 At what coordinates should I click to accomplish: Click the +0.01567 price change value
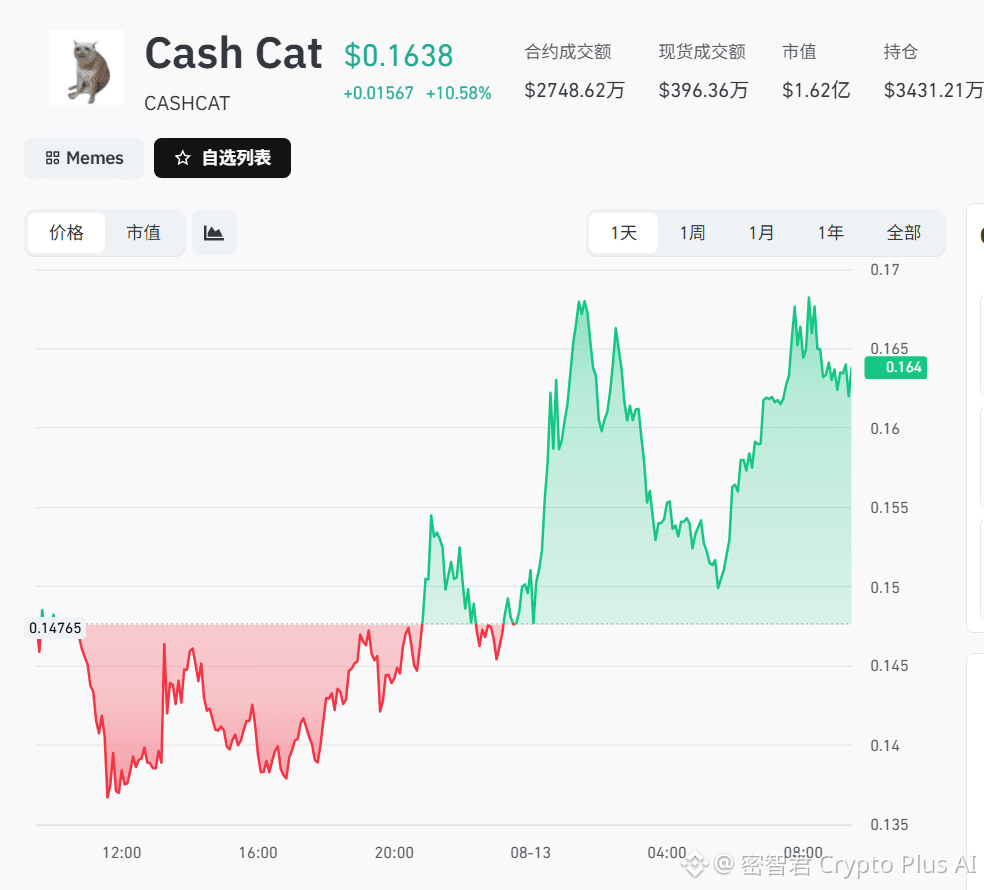[378, 94]
